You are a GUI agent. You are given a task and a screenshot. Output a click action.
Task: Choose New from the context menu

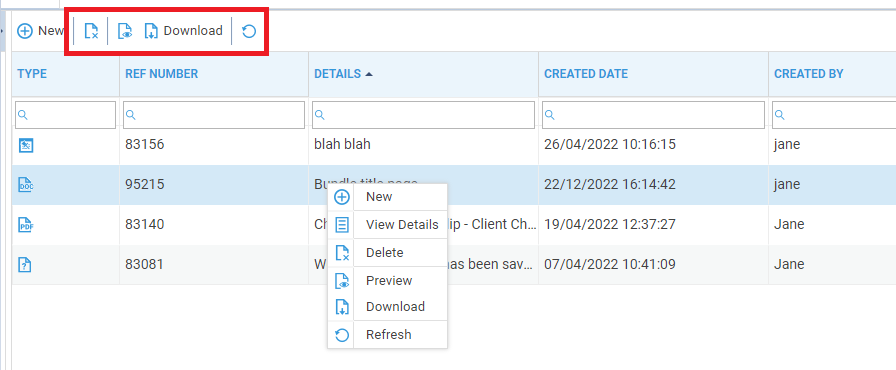coord(387,197)
